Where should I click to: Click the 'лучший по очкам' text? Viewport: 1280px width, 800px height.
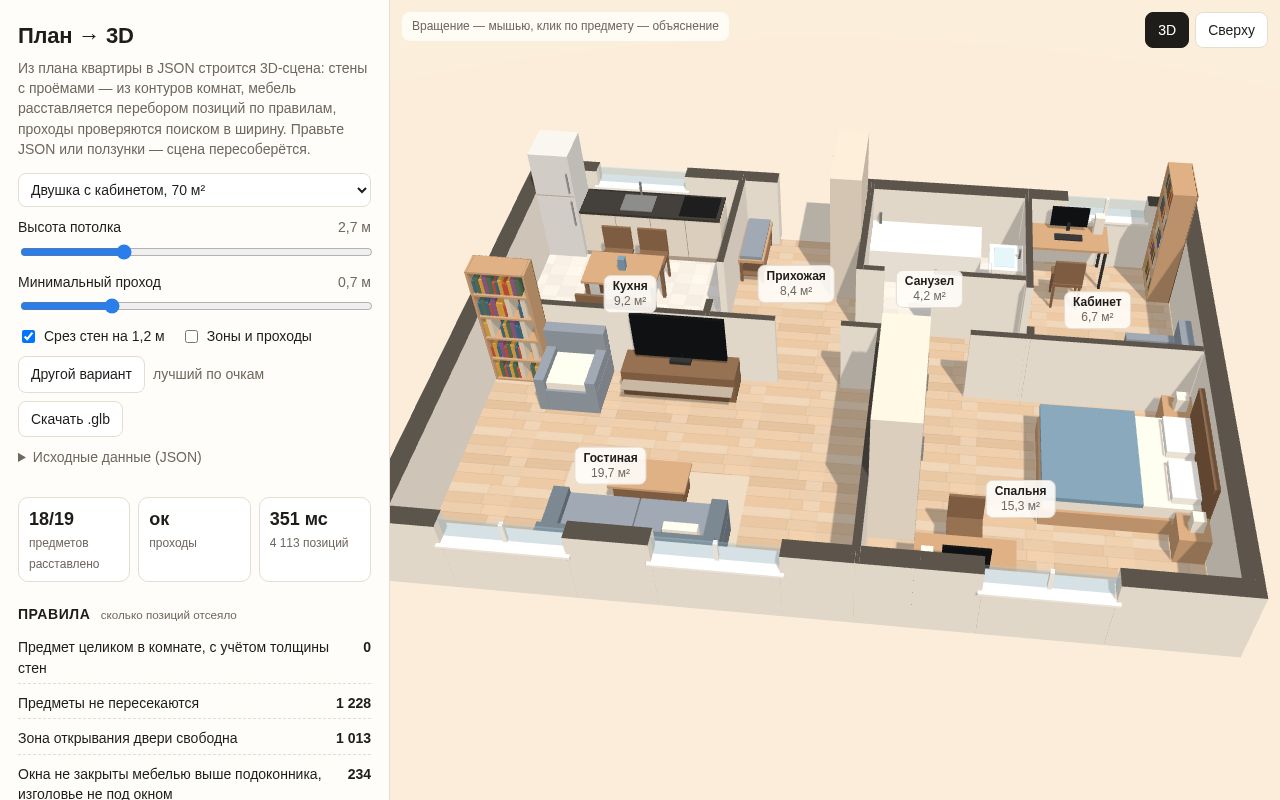tap(209, 374)
